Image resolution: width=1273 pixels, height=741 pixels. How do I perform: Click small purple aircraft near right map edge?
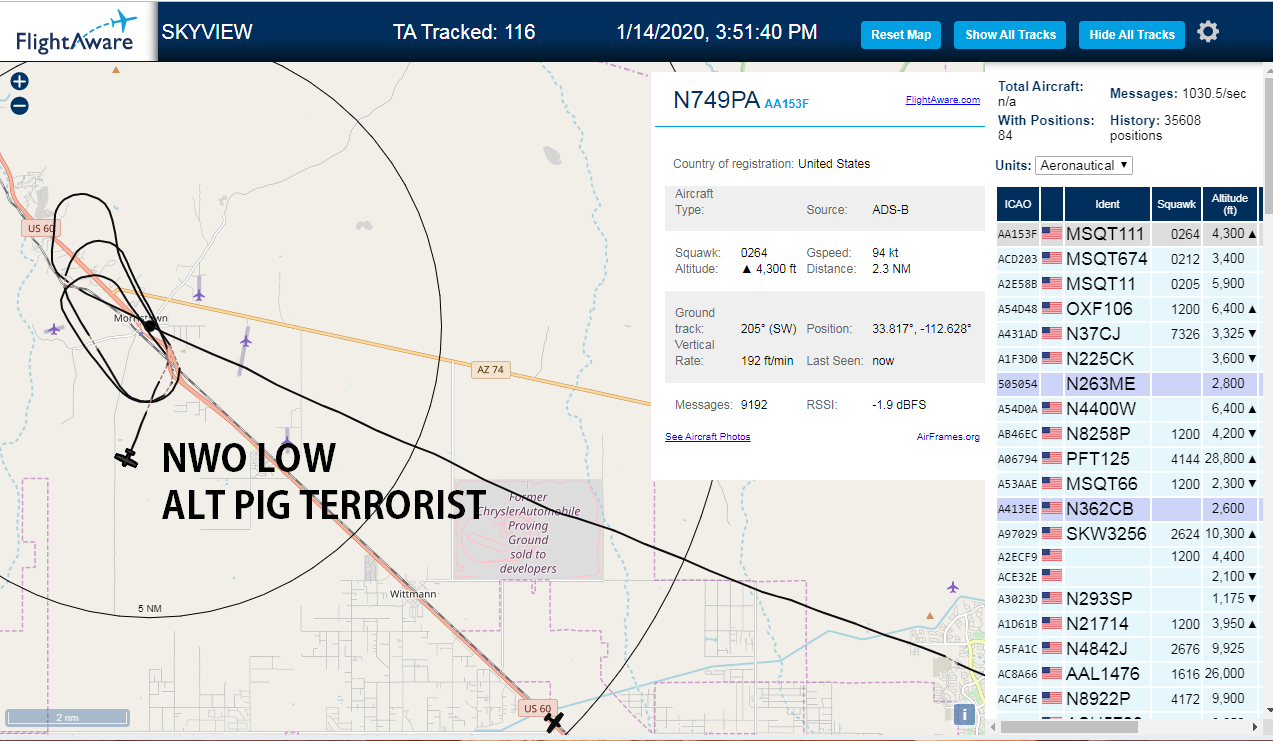coord(952,586)
